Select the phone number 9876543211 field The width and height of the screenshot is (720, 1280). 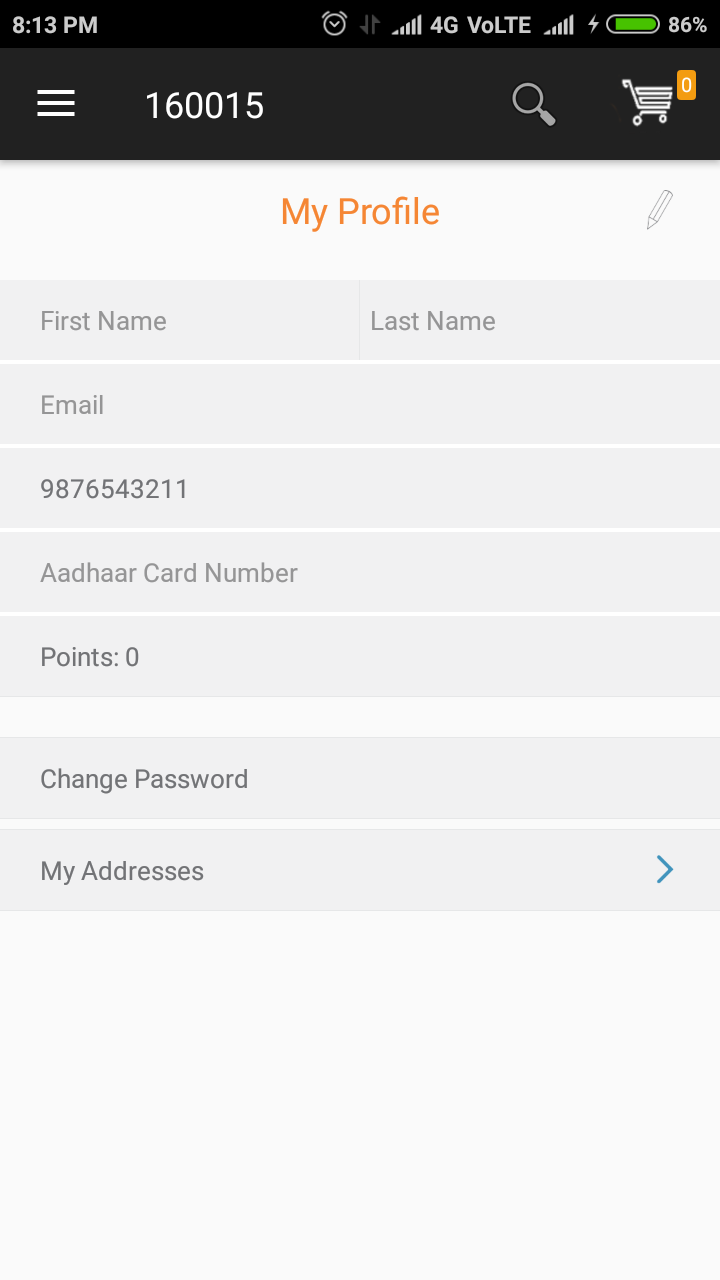[360, 488]
